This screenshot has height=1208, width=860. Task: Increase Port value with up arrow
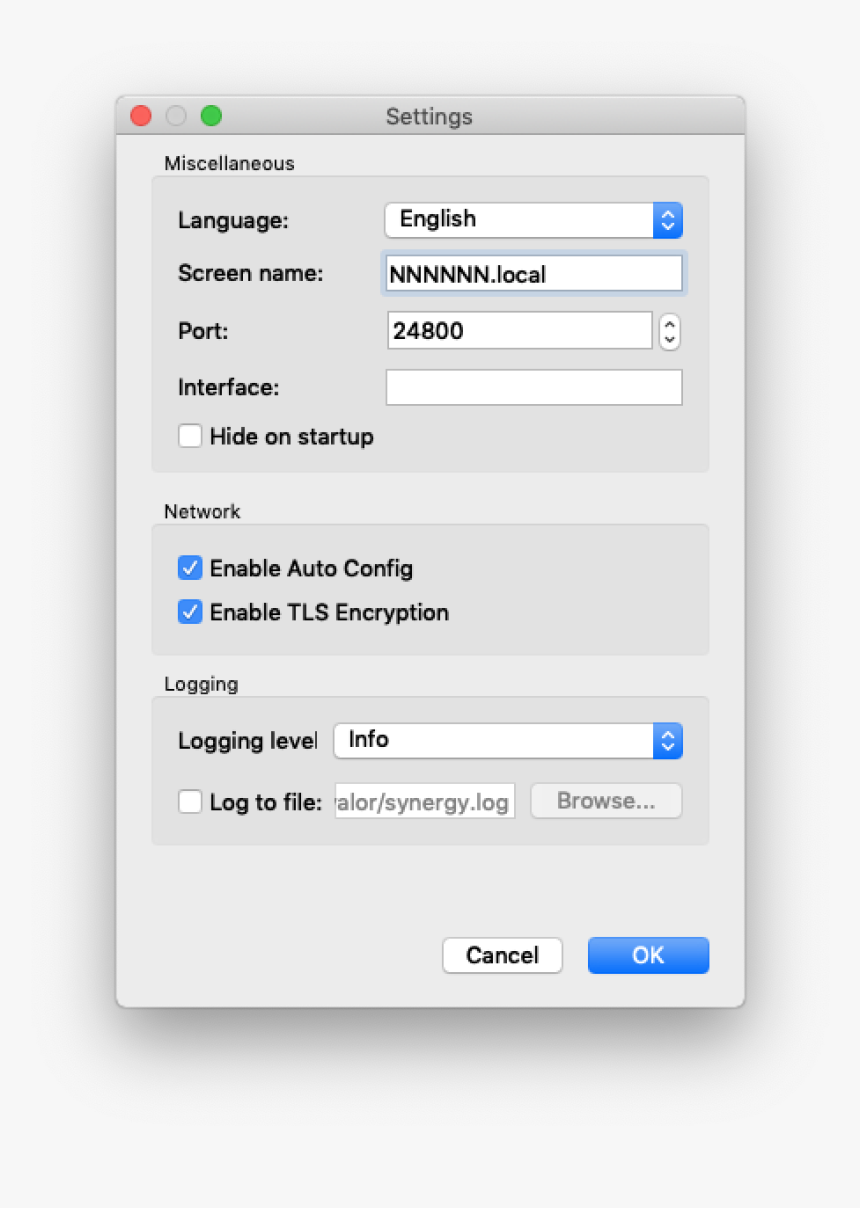coord(670,323)
